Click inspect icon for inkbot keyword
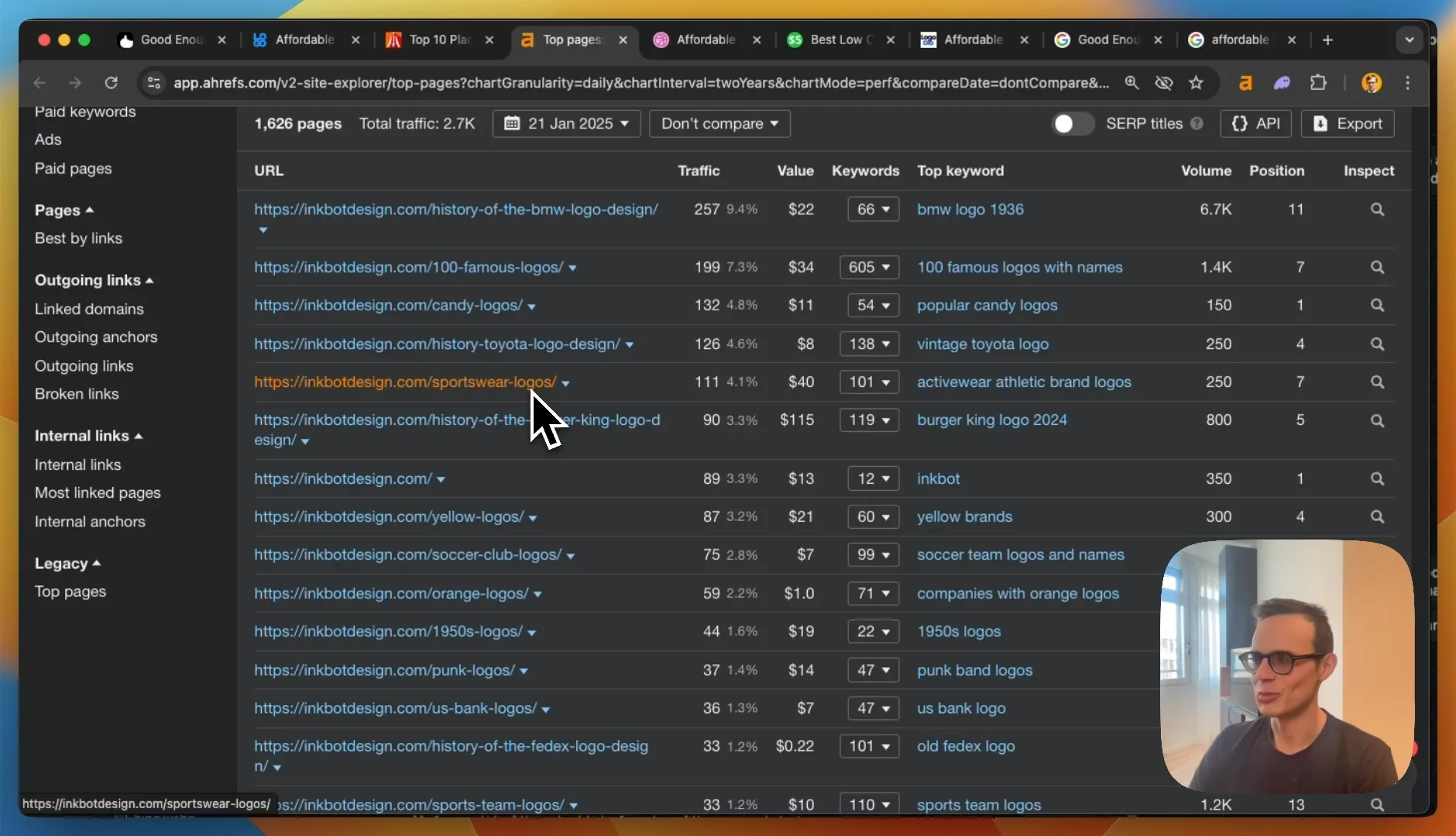 point(1377,478)
